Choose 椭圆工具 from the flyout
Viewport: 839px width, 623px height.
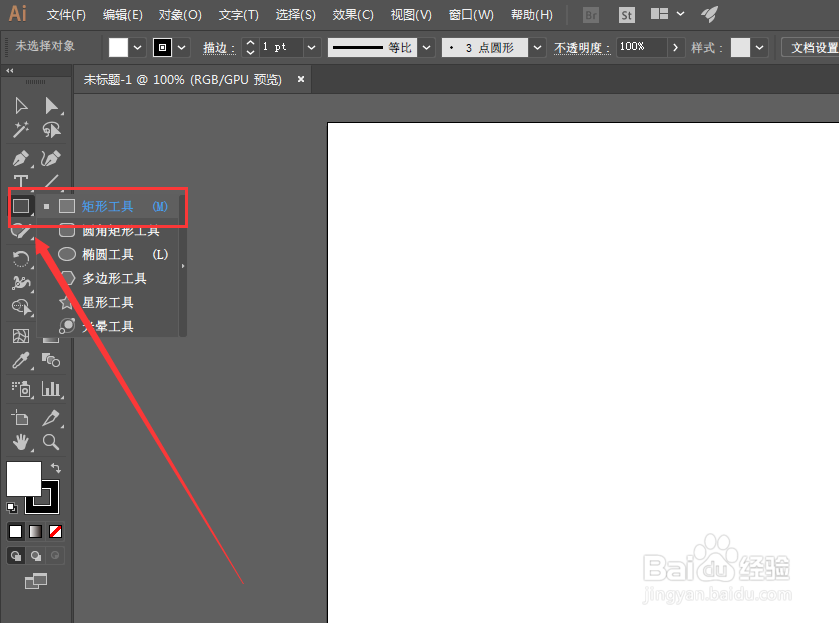click(x=108, y=254)
